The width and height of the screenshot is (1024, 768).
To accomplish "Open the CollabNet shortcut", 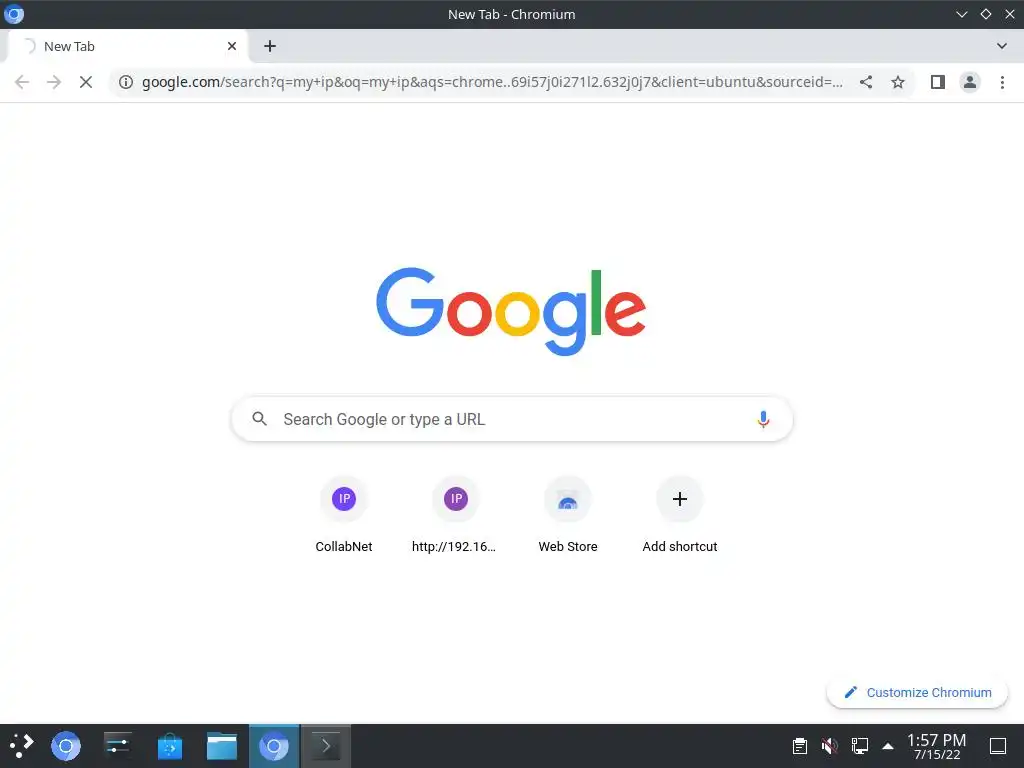I will coord(344,516).
